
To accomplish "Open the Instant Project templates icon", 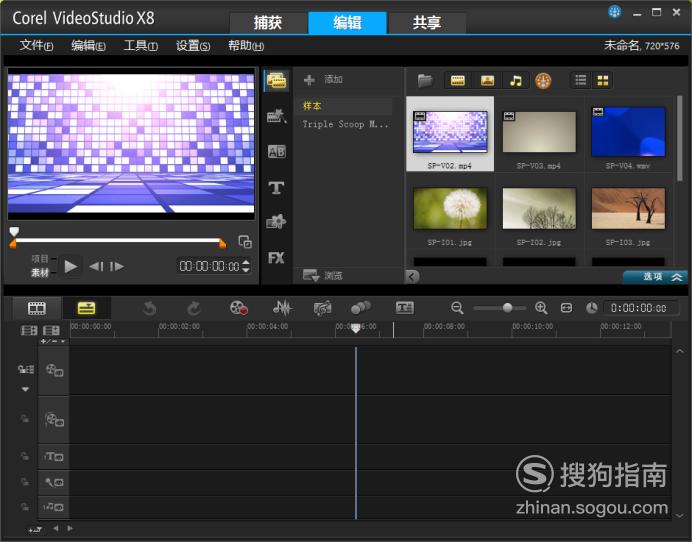I will pyautogui.click(x=277, y=116).
